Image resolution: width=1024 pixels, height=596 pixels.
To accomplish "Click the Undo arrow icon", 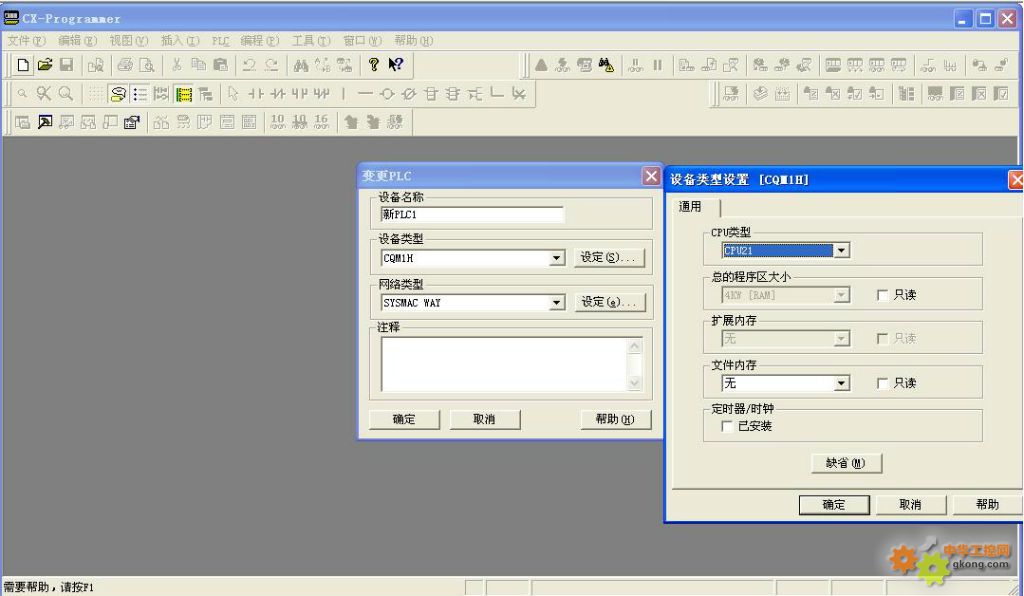I will (x=249, y=65).
